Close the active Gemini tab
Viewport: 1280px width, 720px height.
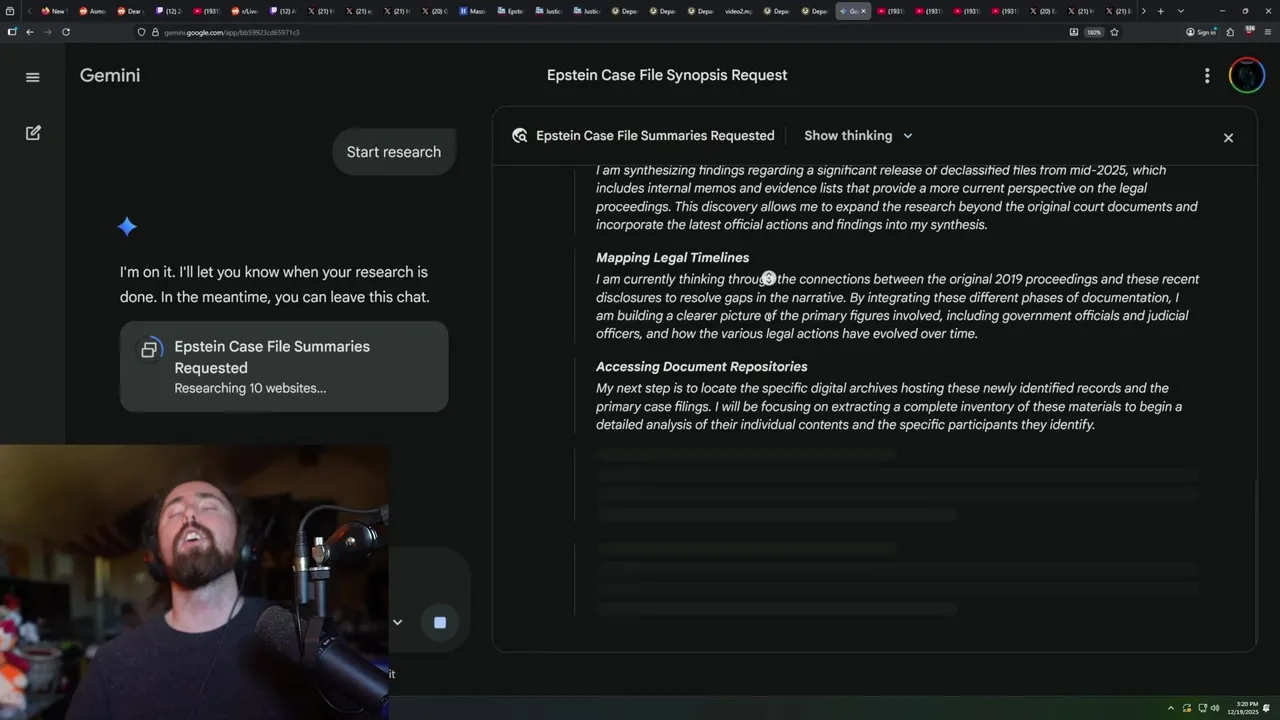(863, 11)
